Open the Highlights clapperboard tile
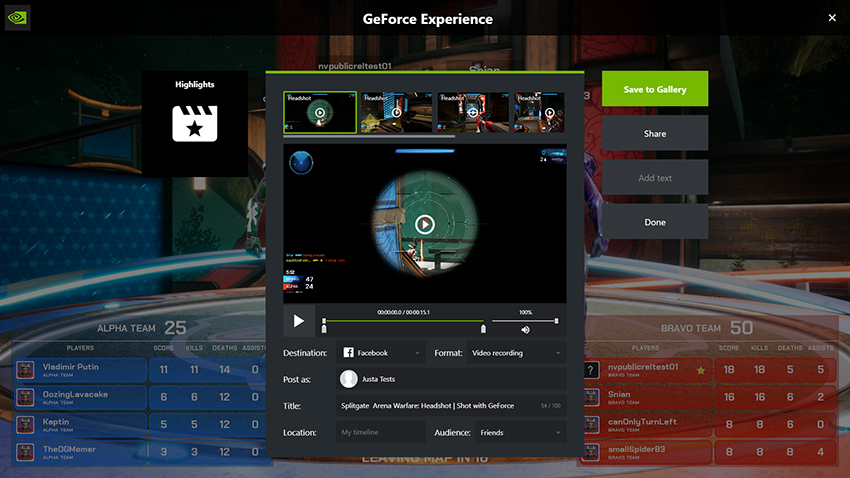Image resolution: width=850 pixels, height=478 pixels. pos(195,123)
